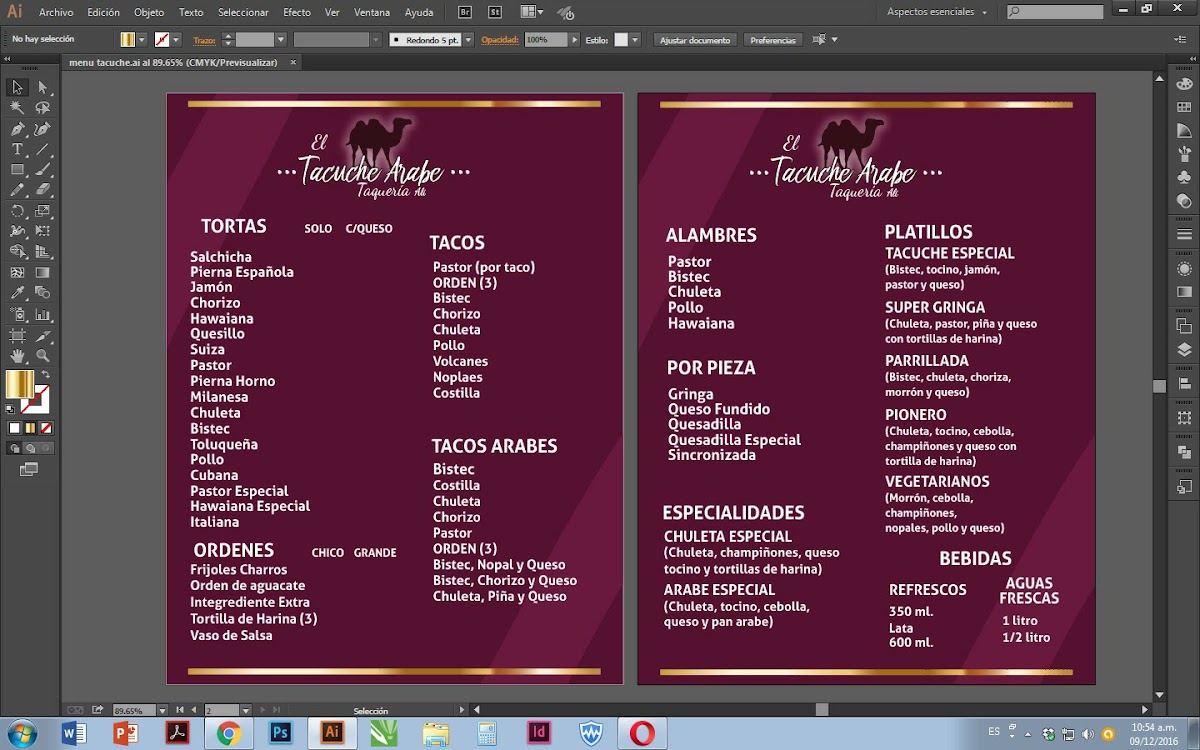Viewport: 1200px width, 750px height.
Task: Open the Redondo 5 pt. brush dropdown
Action: tap(469, 40)
